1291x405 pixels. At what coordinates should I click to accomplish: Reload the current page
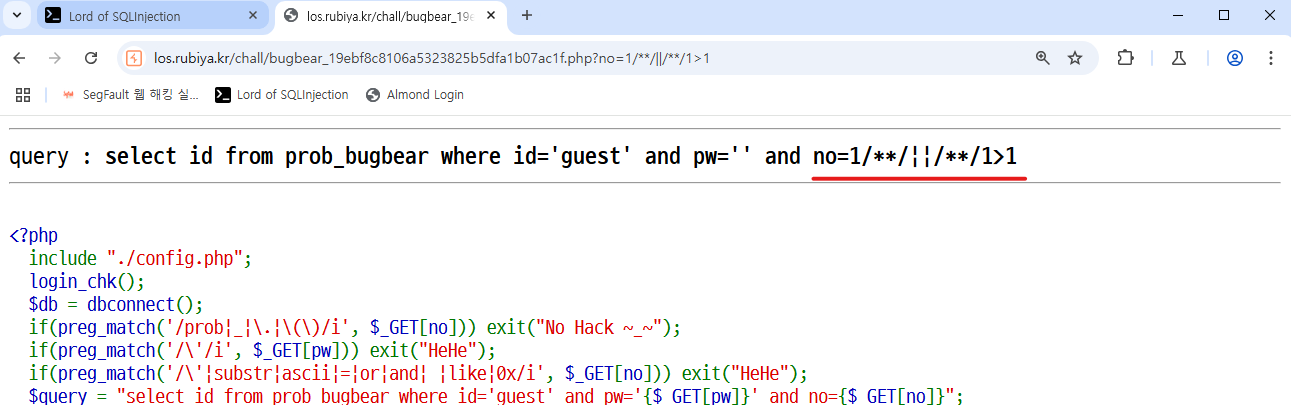coord(91,58)
